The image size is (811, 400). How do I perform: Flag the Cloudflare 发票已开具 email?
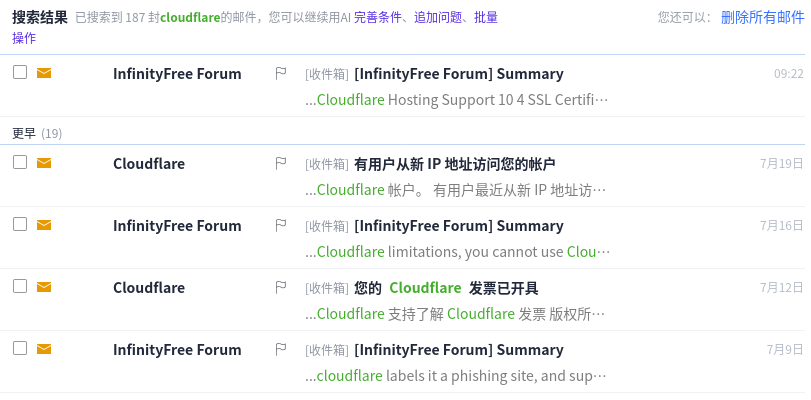[280, 287]
